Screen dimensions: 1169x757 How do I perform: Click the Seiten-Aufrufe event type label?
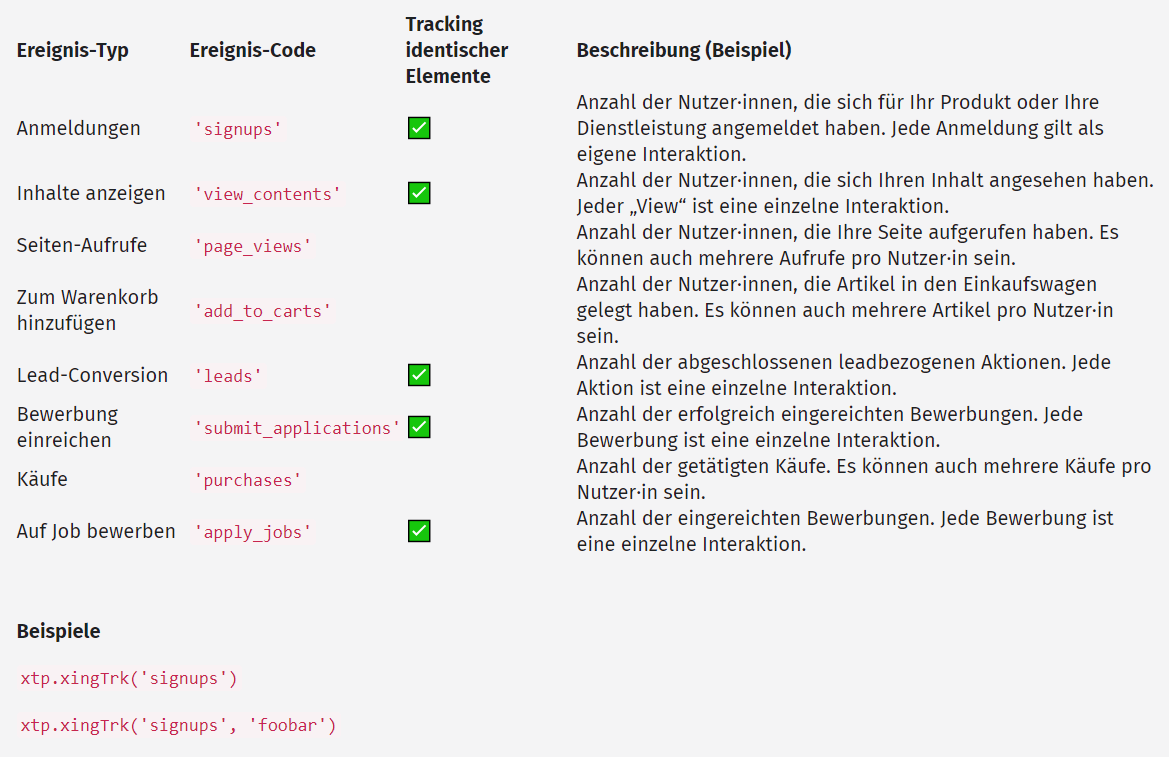click(x=82, y=245)
